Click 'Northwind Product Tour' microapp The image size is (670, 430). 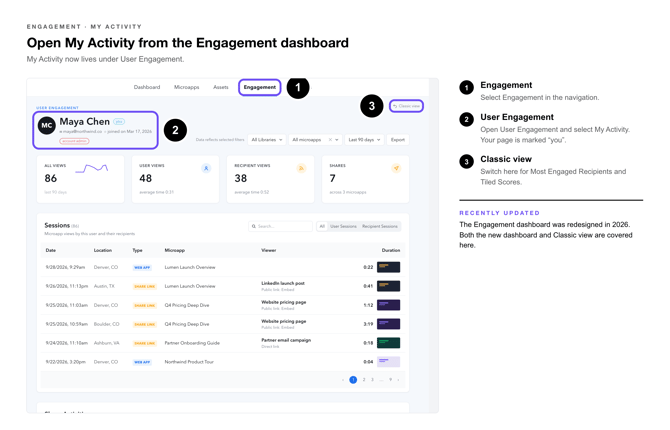point(189,362)
